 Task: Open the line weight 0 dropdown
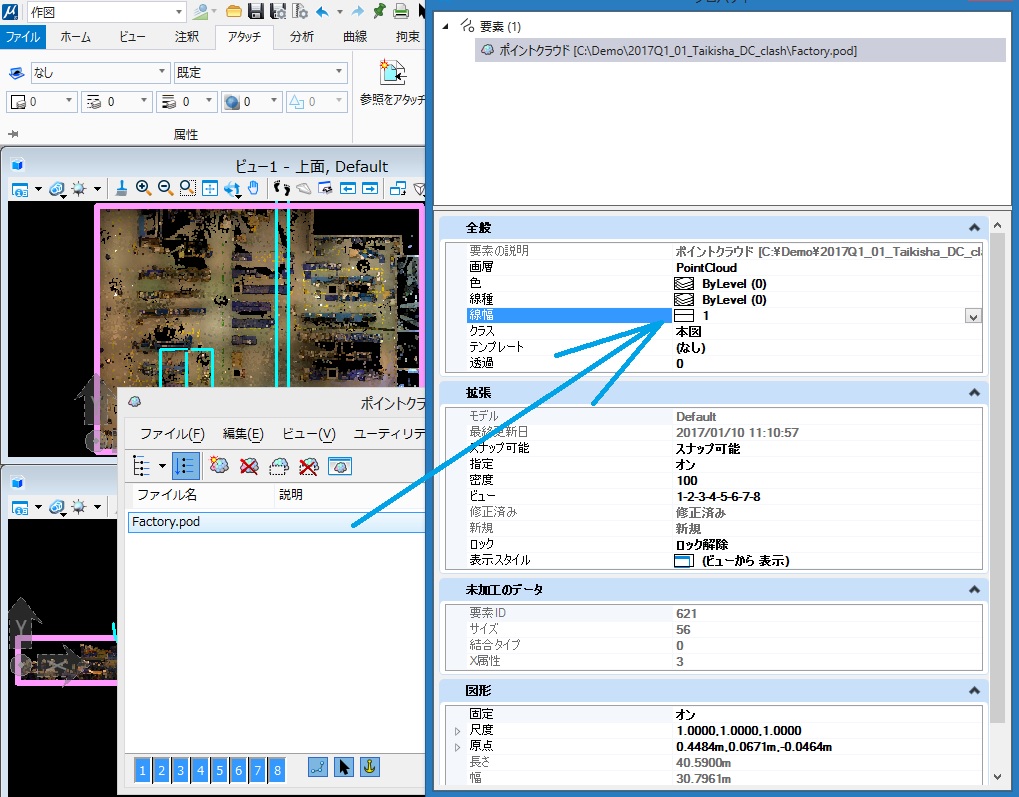209,101
